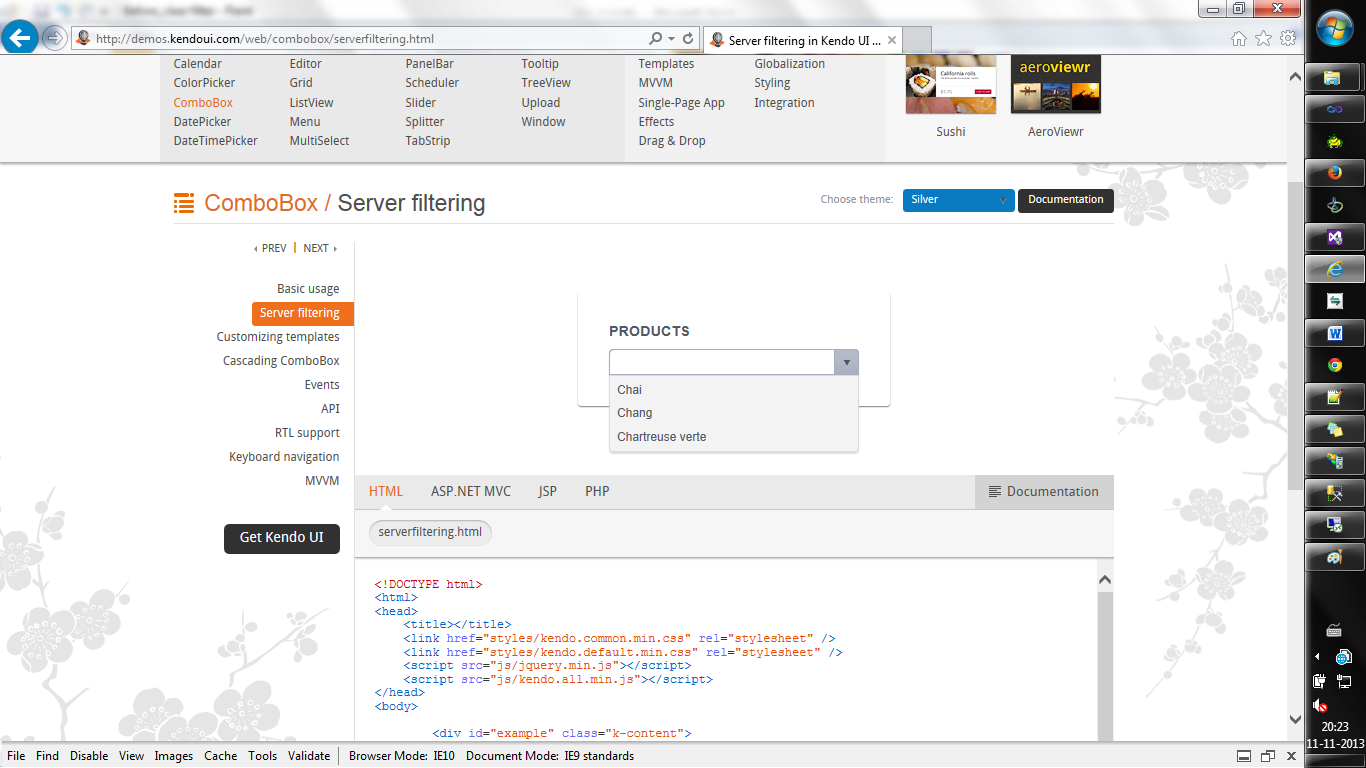Open Visual Studio from the taskbar

coord(1334,237)
